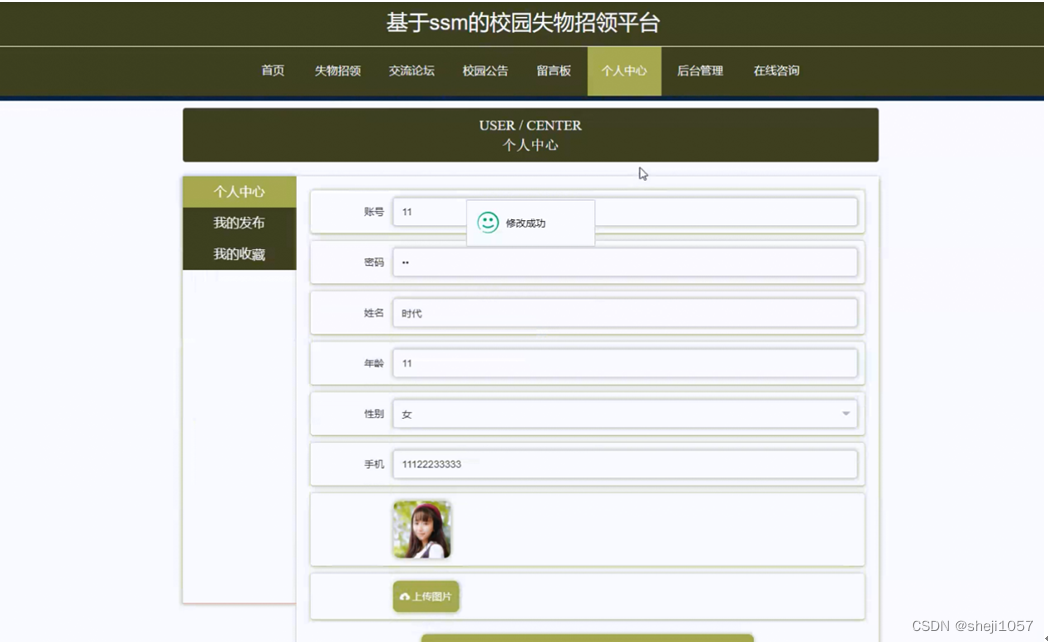Select the 个人中心 navigation tab
Image resolution: width=1048 pixels, height=643 pixels.
click(x=624, y=71)
